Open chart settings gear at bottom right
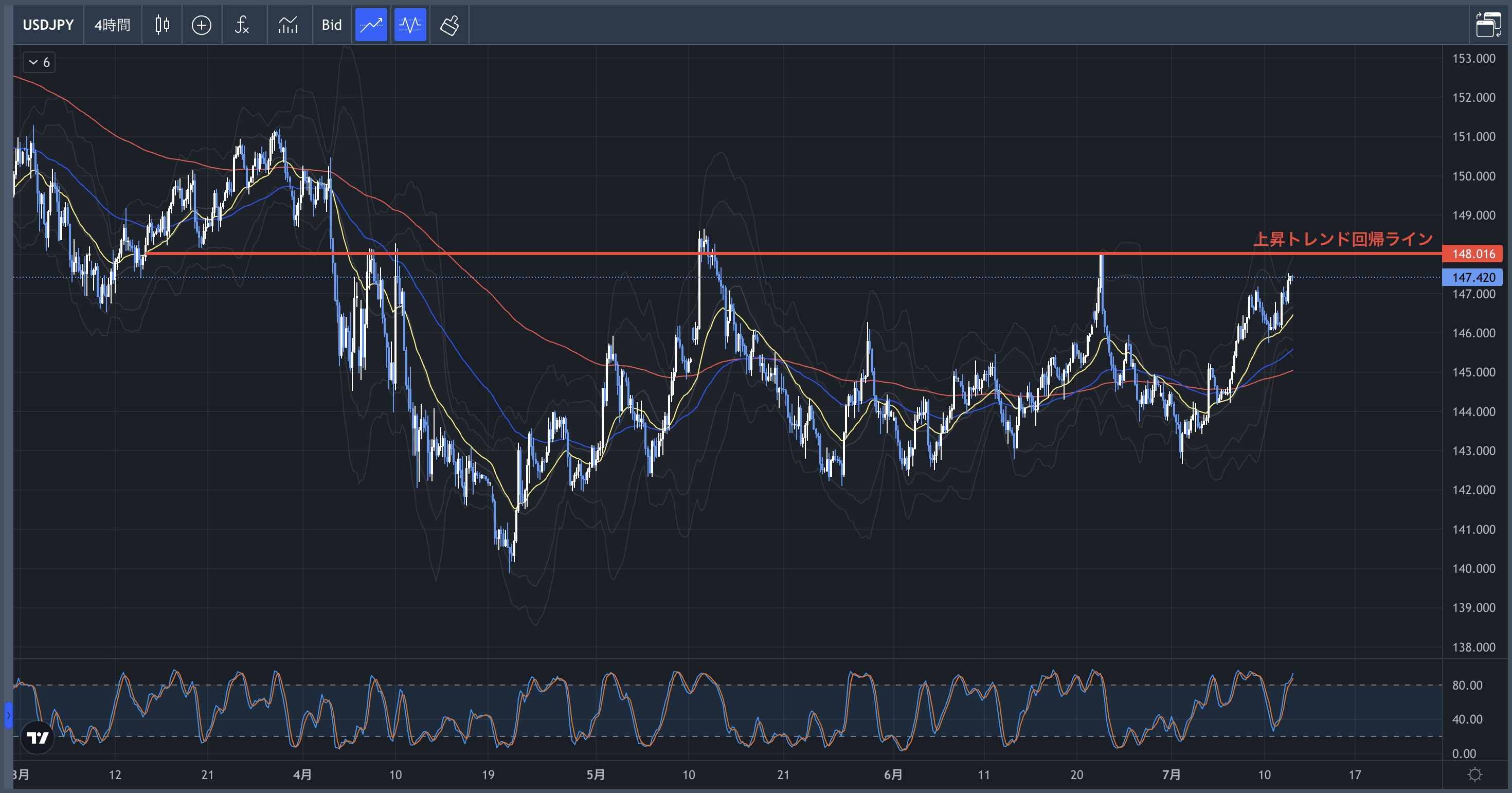Viewport: 1512px width, 793px height. point(1474,775)
